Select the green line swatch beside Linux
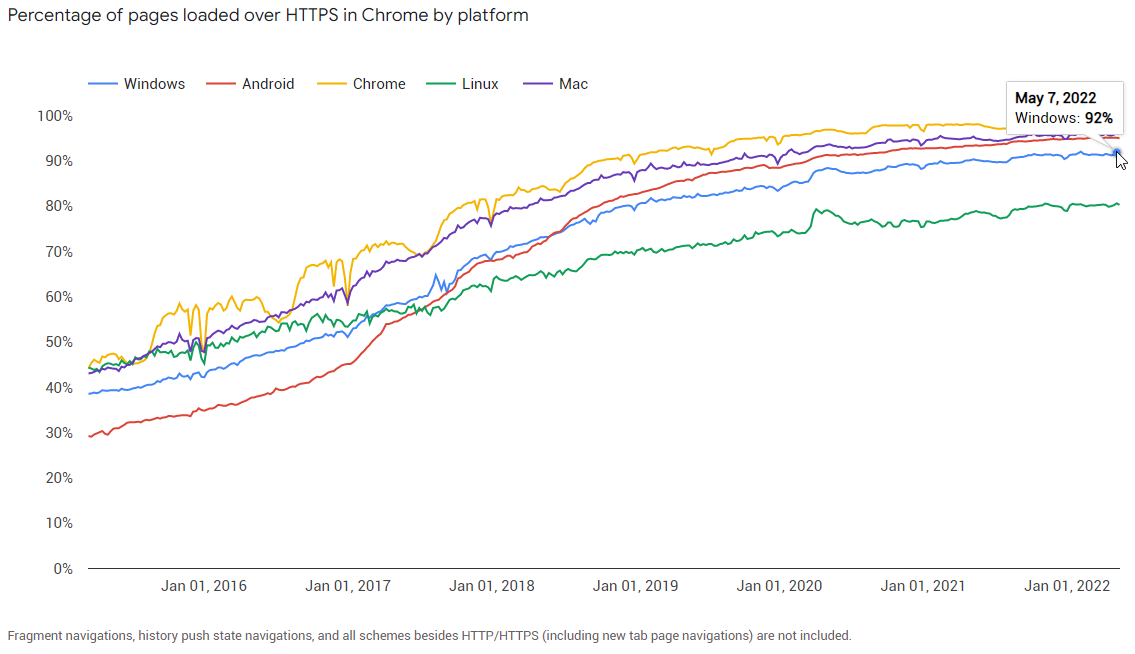 pos(440,84)
